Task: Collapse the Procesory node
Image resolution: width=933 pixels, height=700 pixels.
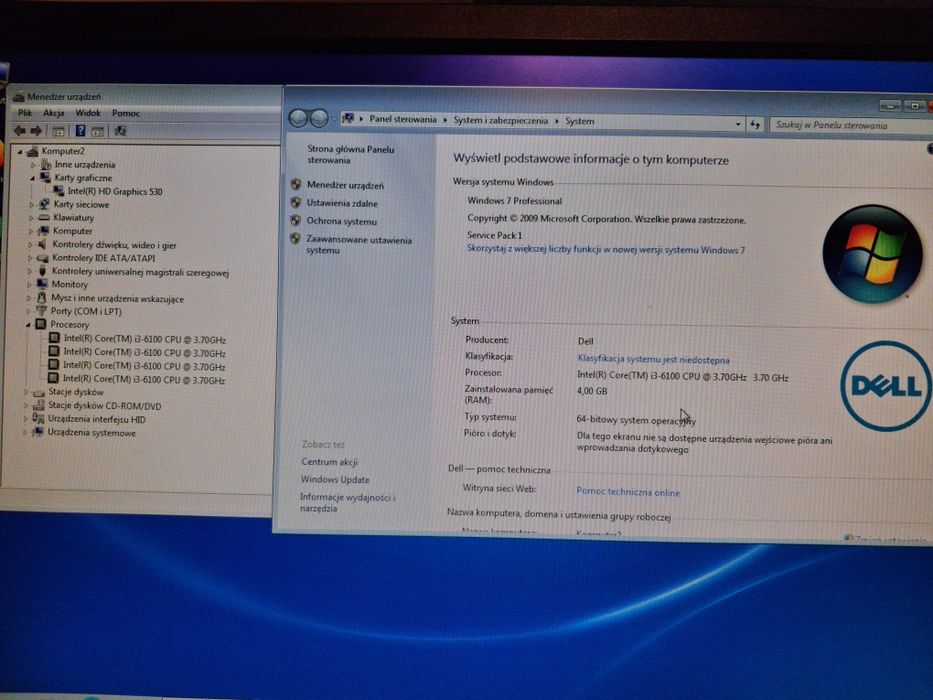Action: click(28, 325)
